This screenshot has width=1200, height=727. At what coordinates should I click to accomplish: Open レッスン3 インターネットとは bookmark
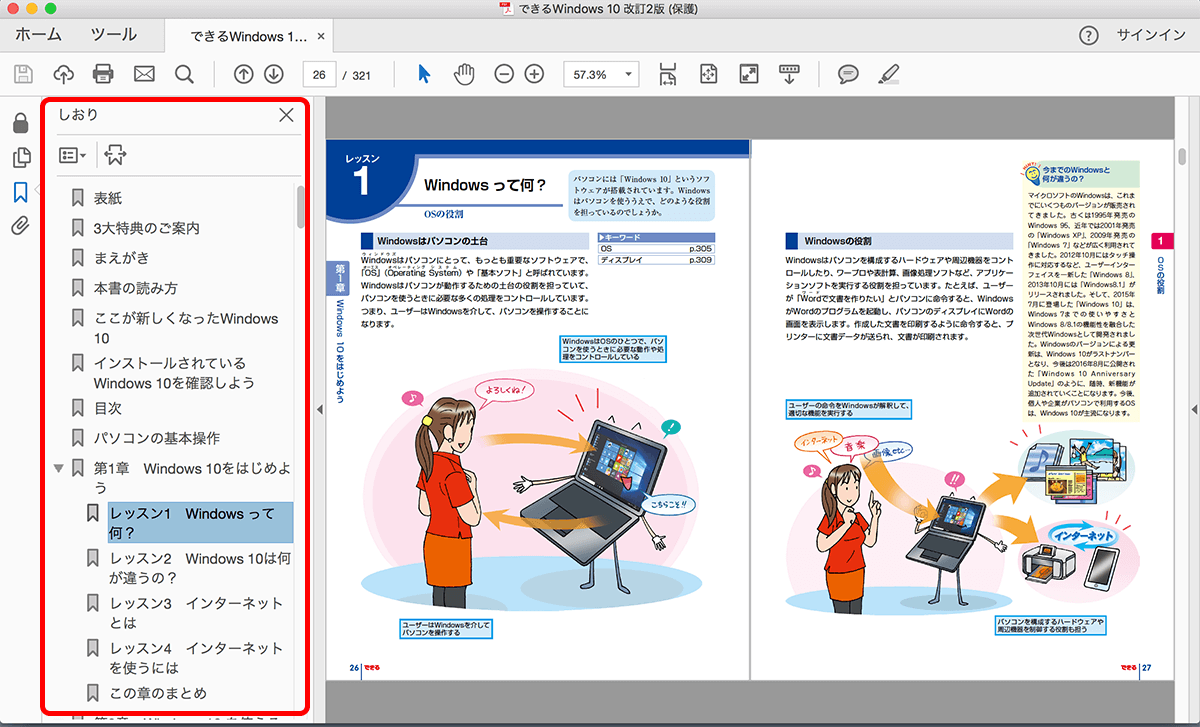(197, 613)
